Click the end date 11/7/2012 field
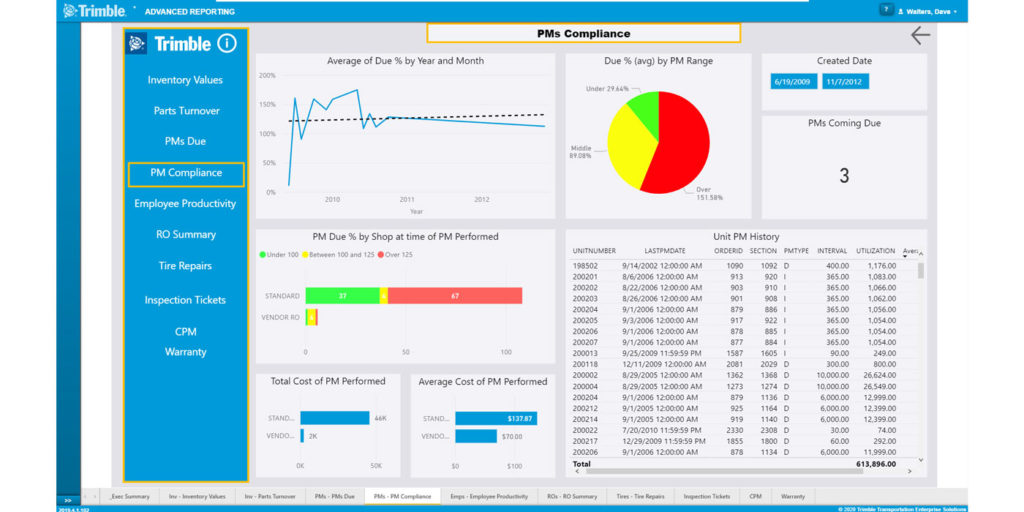 (845, 82)
